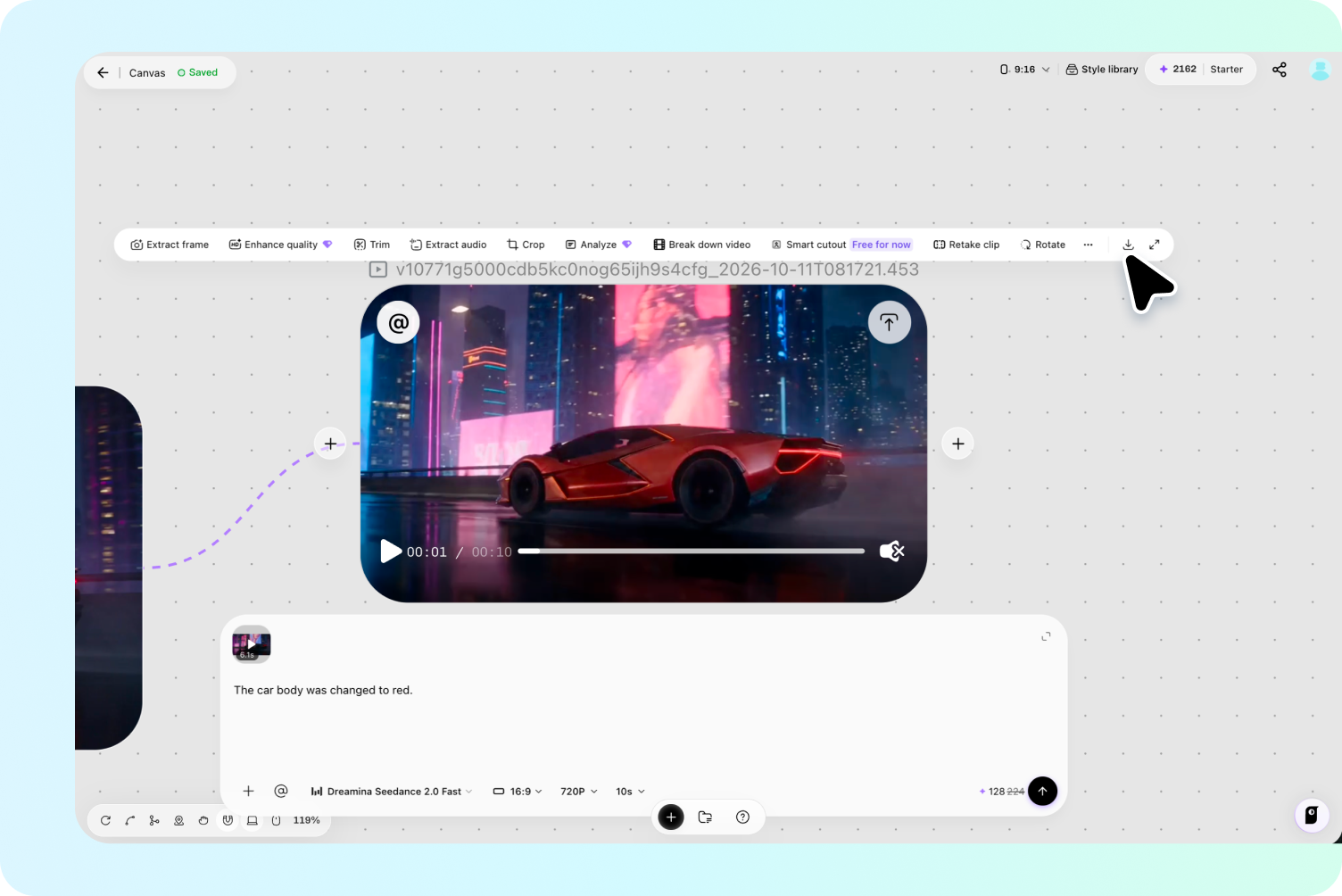Share the canvas using the share icon
The width and height of the screenshot is (1342, 896).
(x=1279, y=70)
